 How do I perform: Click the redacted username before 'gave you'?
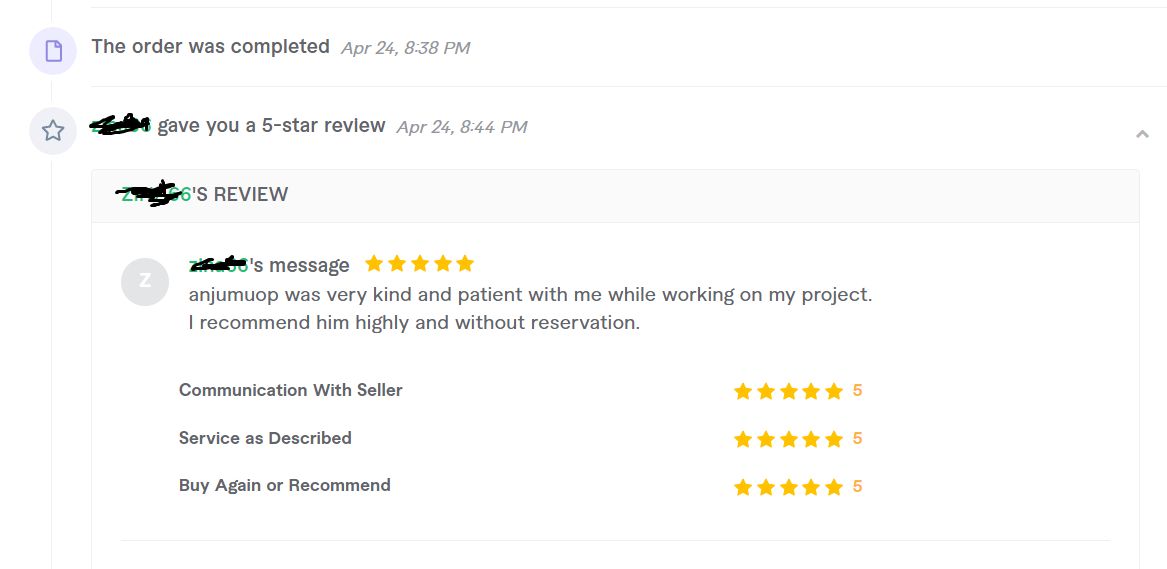click(121, 125)
